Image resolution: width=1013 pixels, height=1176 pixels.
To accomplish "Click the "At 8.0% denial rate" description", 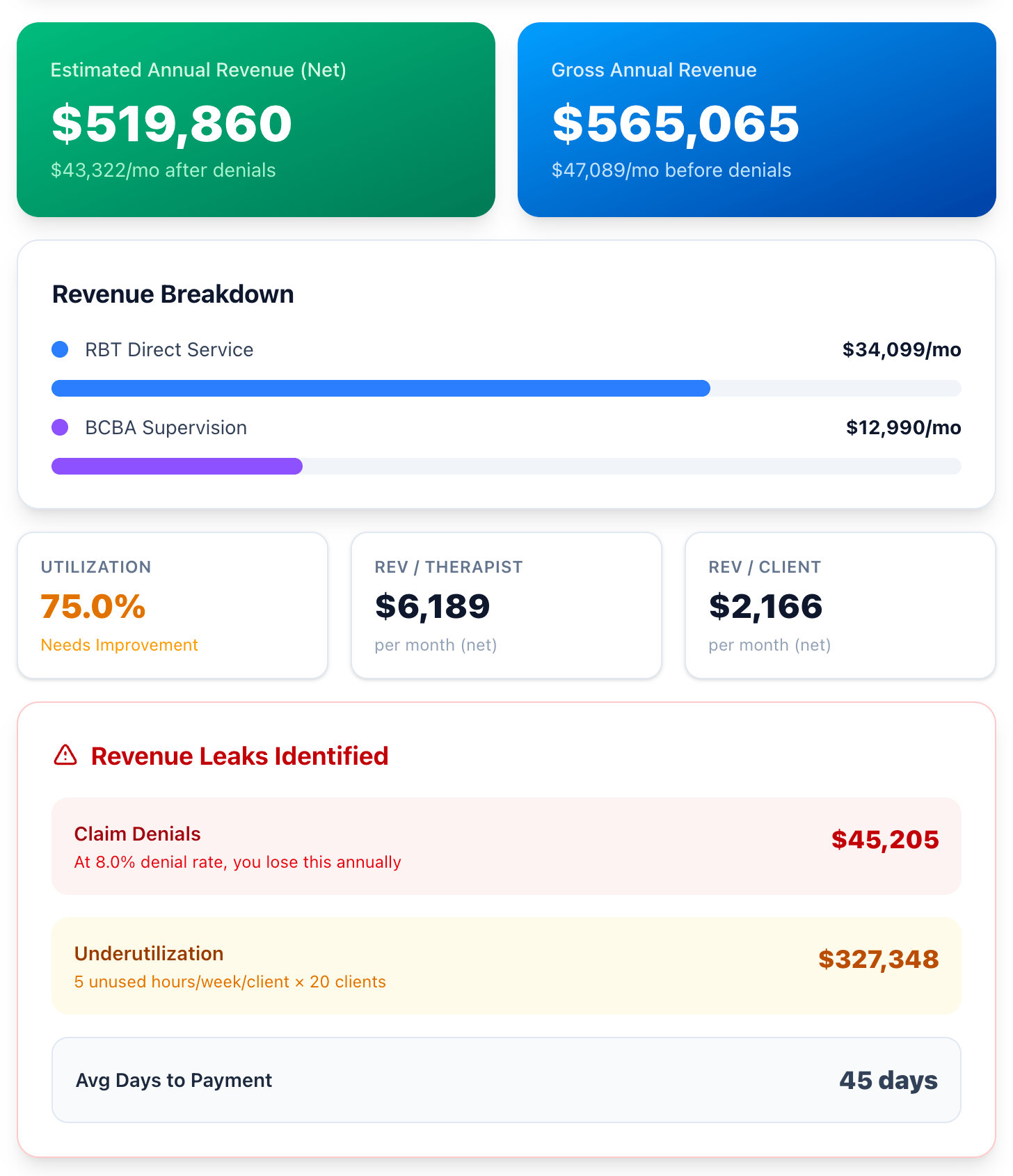I will pos(238,862).
